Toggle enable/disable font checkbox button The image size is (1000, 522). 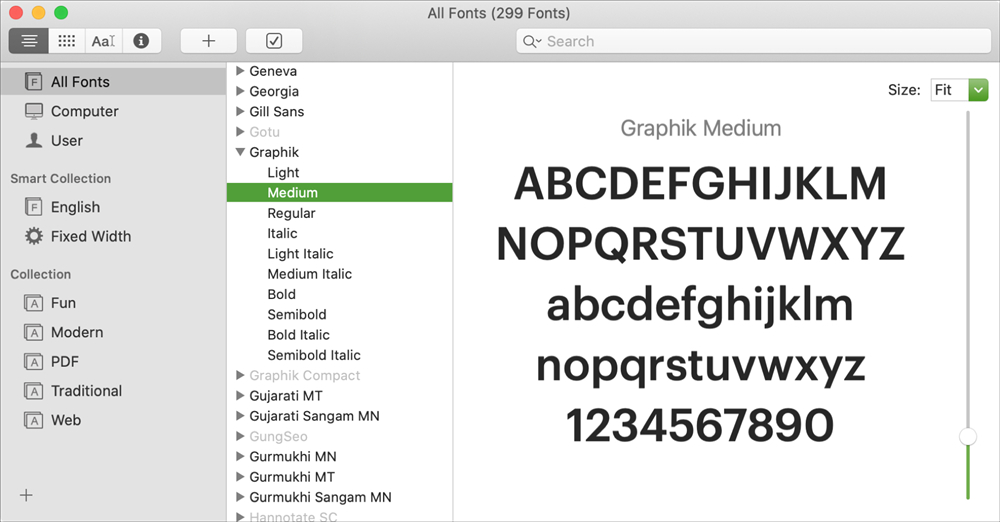(274, 41)
